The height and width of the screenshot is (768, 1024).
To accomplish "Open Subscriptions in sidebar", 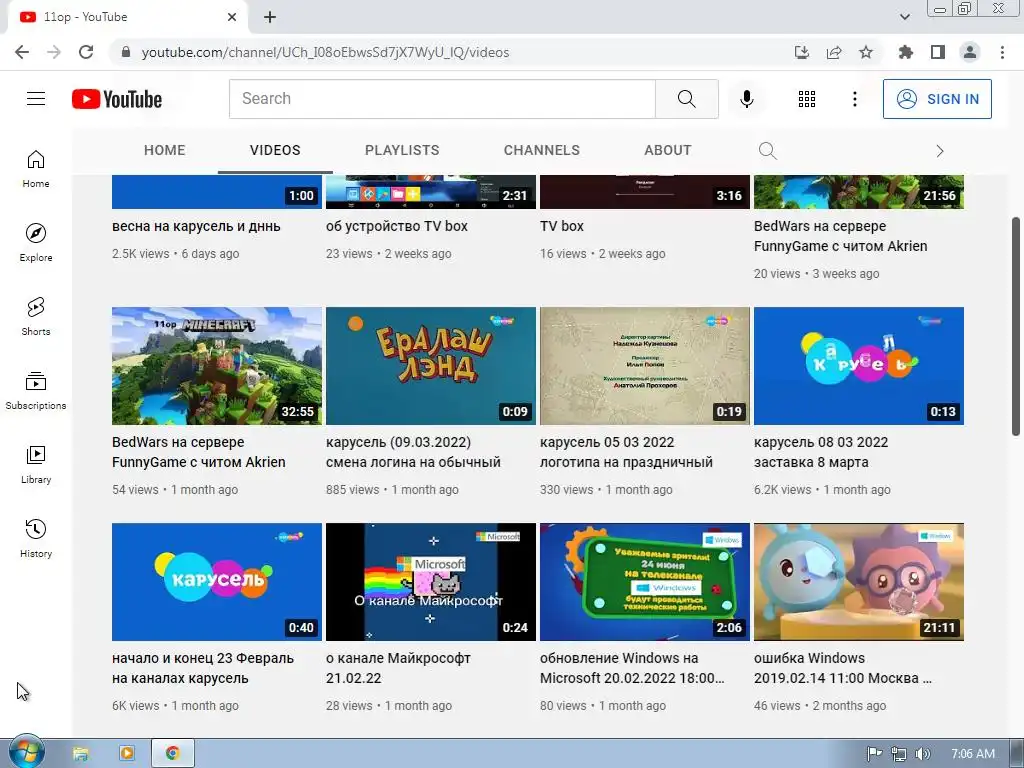I will [x=36, y=390].
